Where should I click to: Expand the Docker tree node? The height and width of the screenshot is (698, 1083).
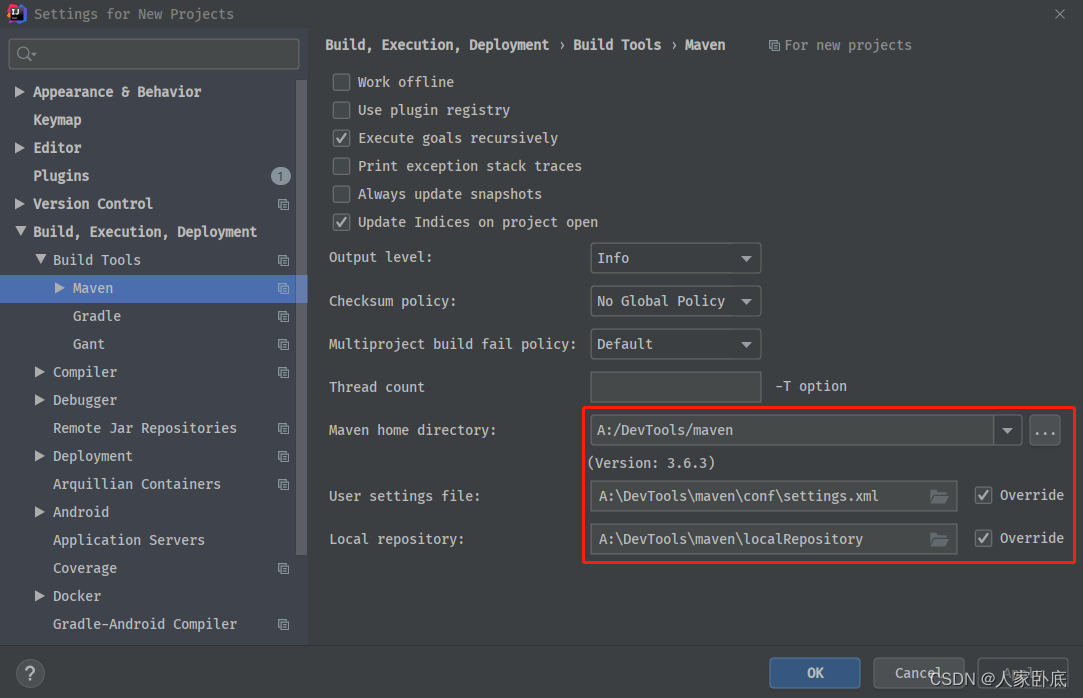(40, 596)
